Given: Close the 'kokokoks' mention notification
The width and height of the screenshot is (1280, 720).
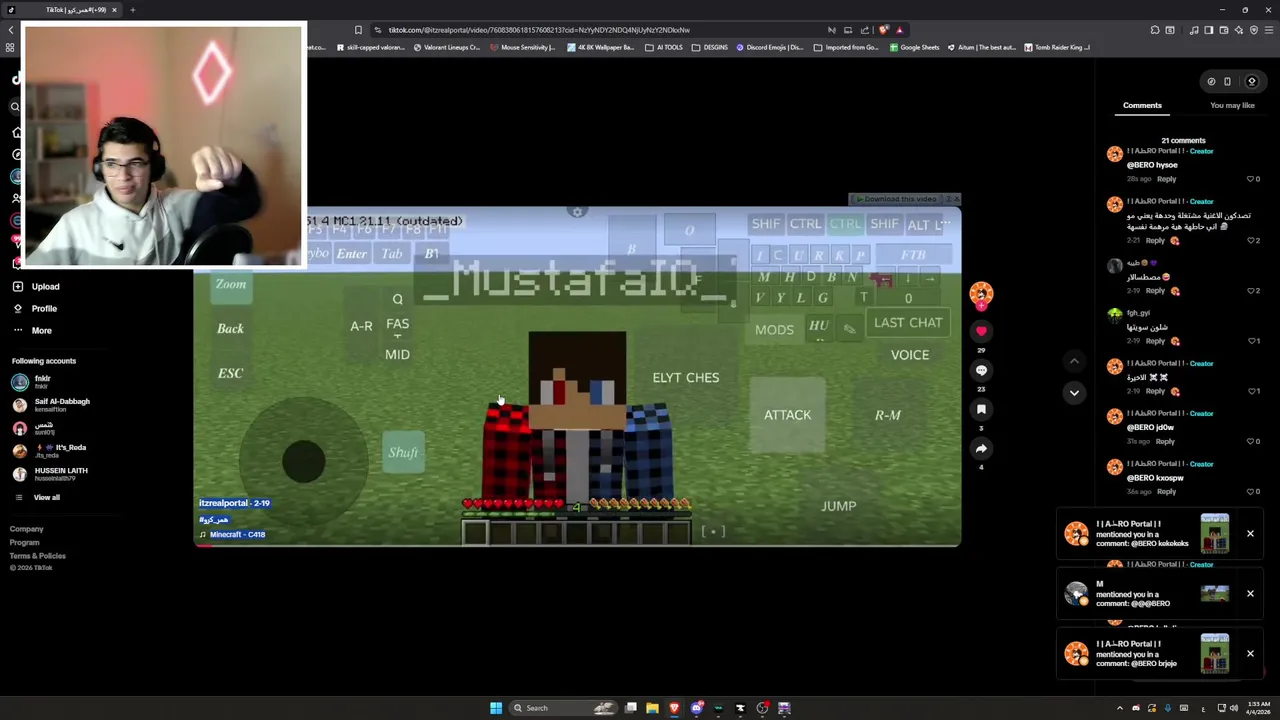Looking at the screenshot, I should tap(1250, 534).
